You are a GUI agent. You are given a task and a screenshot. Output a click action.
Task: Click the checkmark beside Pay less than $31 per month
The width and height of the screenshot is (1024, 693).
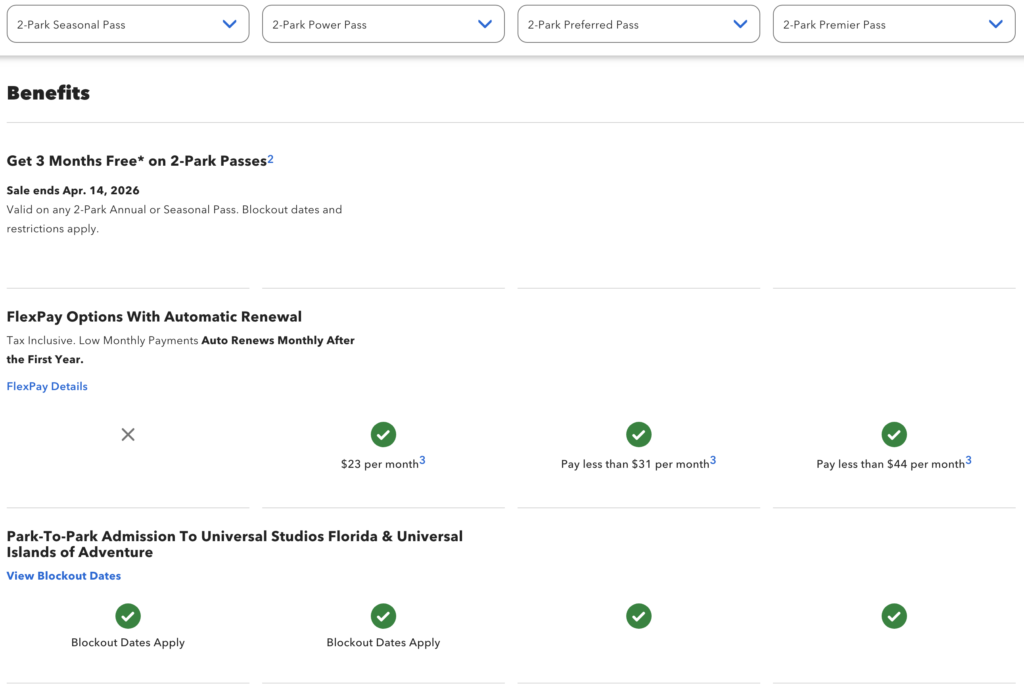(x=638, y=434)
